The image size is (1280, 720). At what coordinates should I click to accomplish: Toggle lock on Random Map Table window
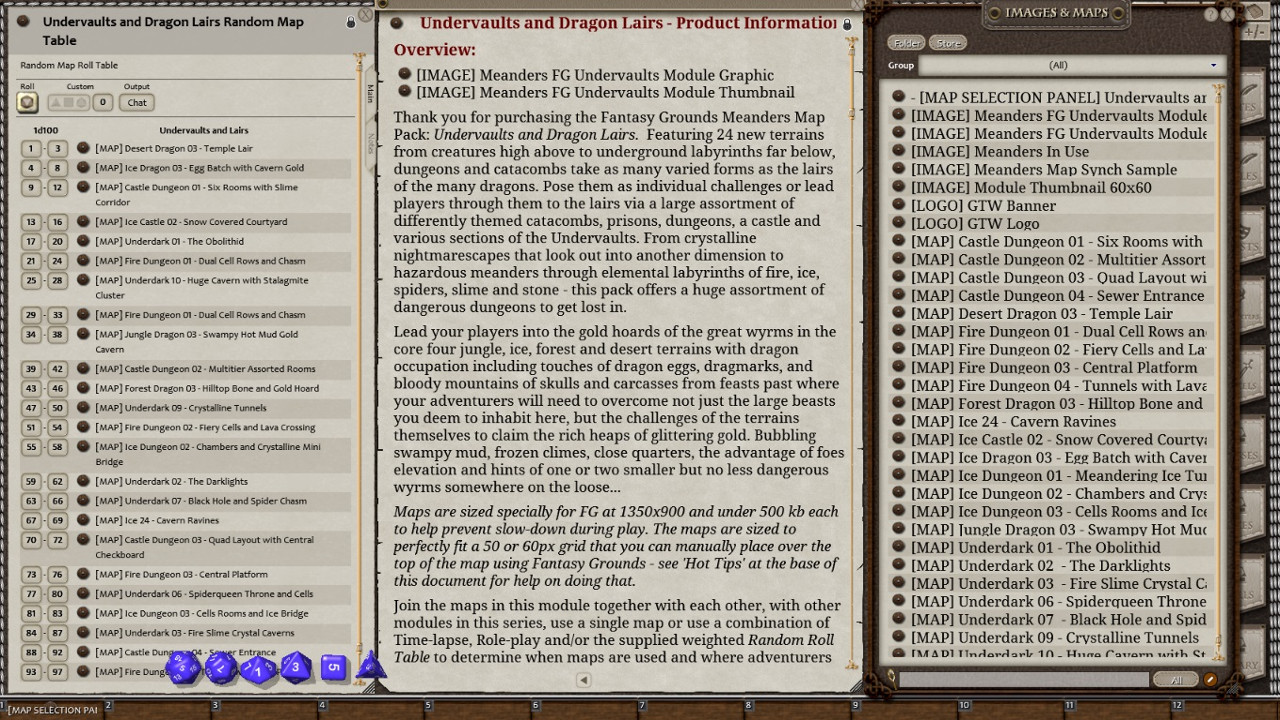(x=350, y=22)
